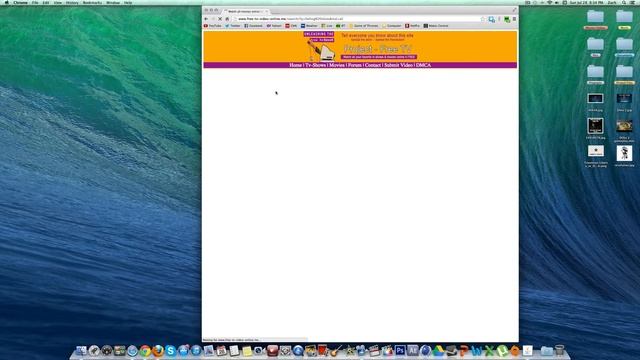
Task: Open Notification Center in menu bar
Action: (x=633, y=2)
